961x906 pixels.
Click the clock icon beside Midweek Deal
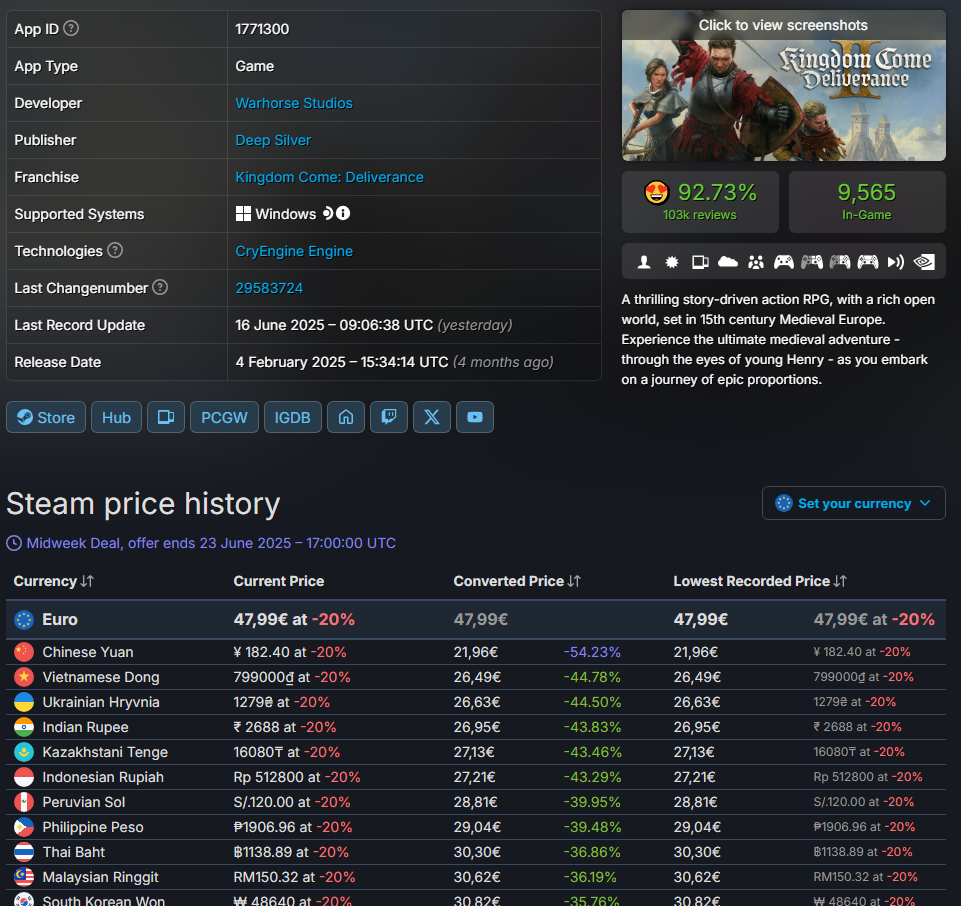14,543
